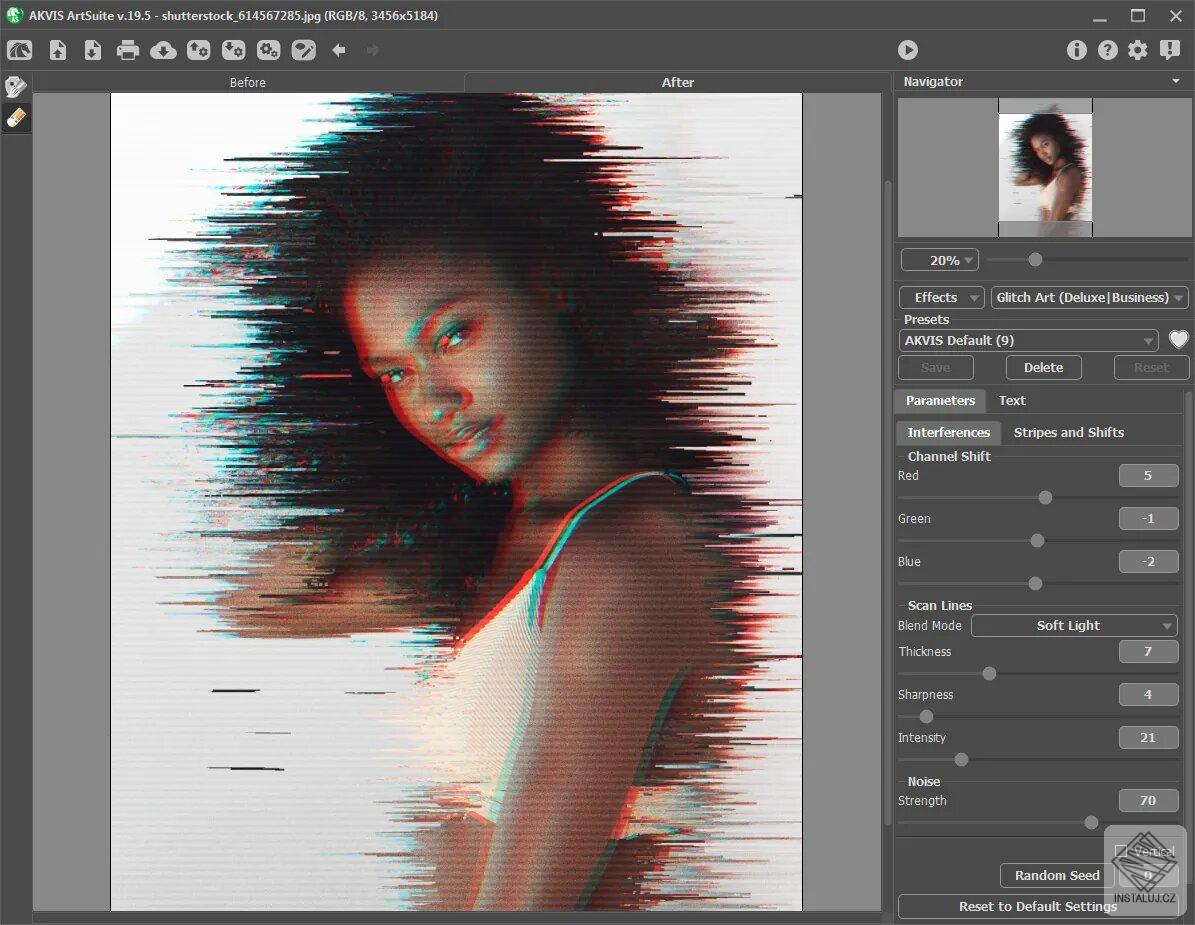Viewport: 1195px width, 925px height.
Task: Switch to the After tab
Action: tap(678, 82)
